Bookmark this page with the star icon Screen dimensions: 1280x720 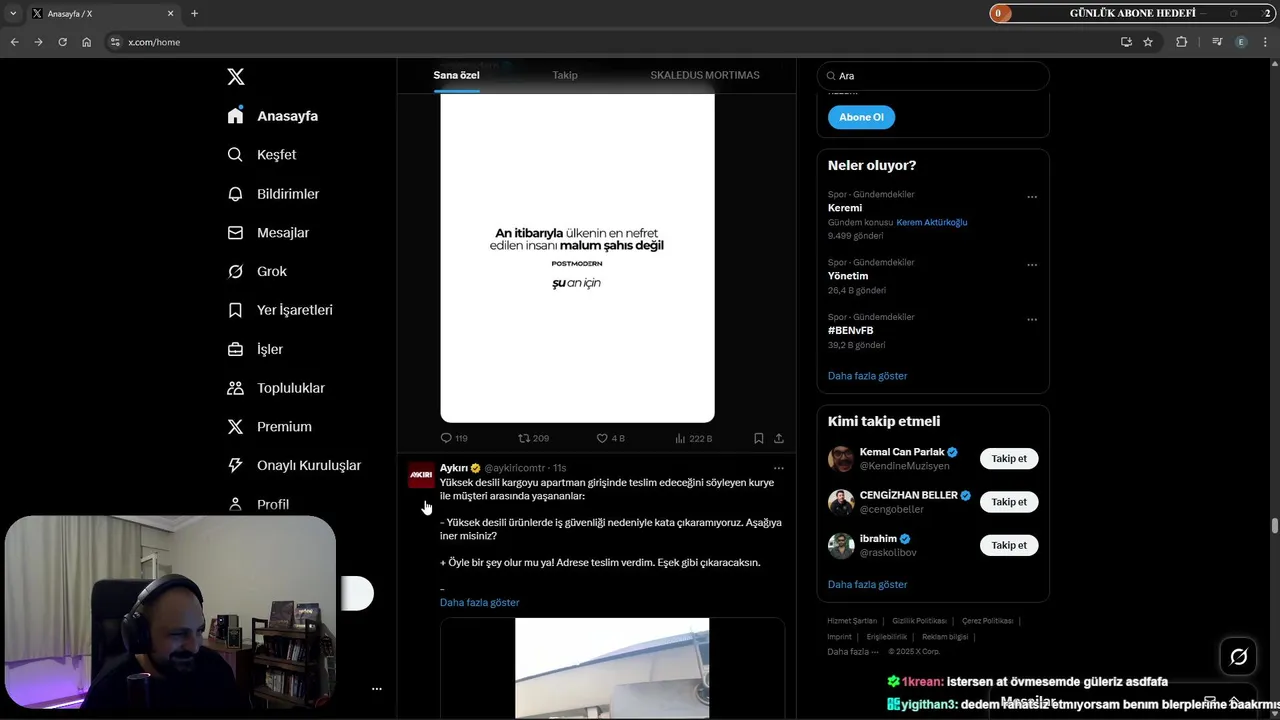tap(1148, 42)
